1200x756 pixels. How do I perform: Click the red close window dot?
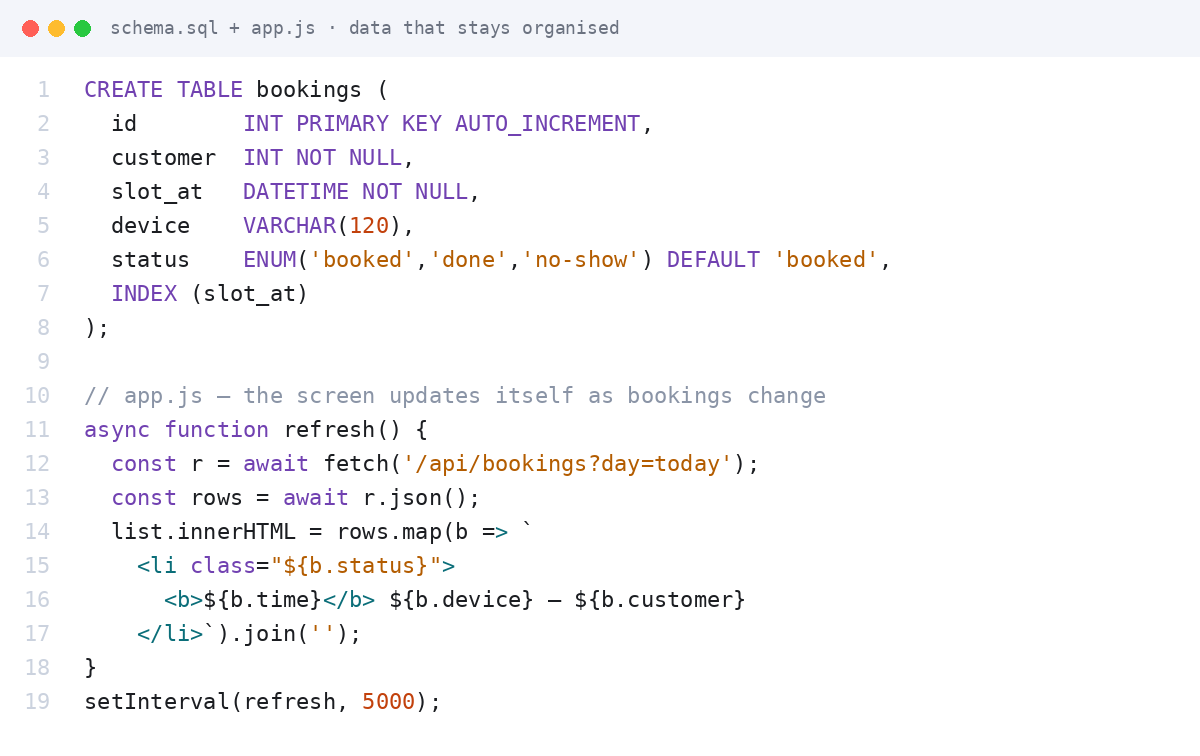point(30,28)
